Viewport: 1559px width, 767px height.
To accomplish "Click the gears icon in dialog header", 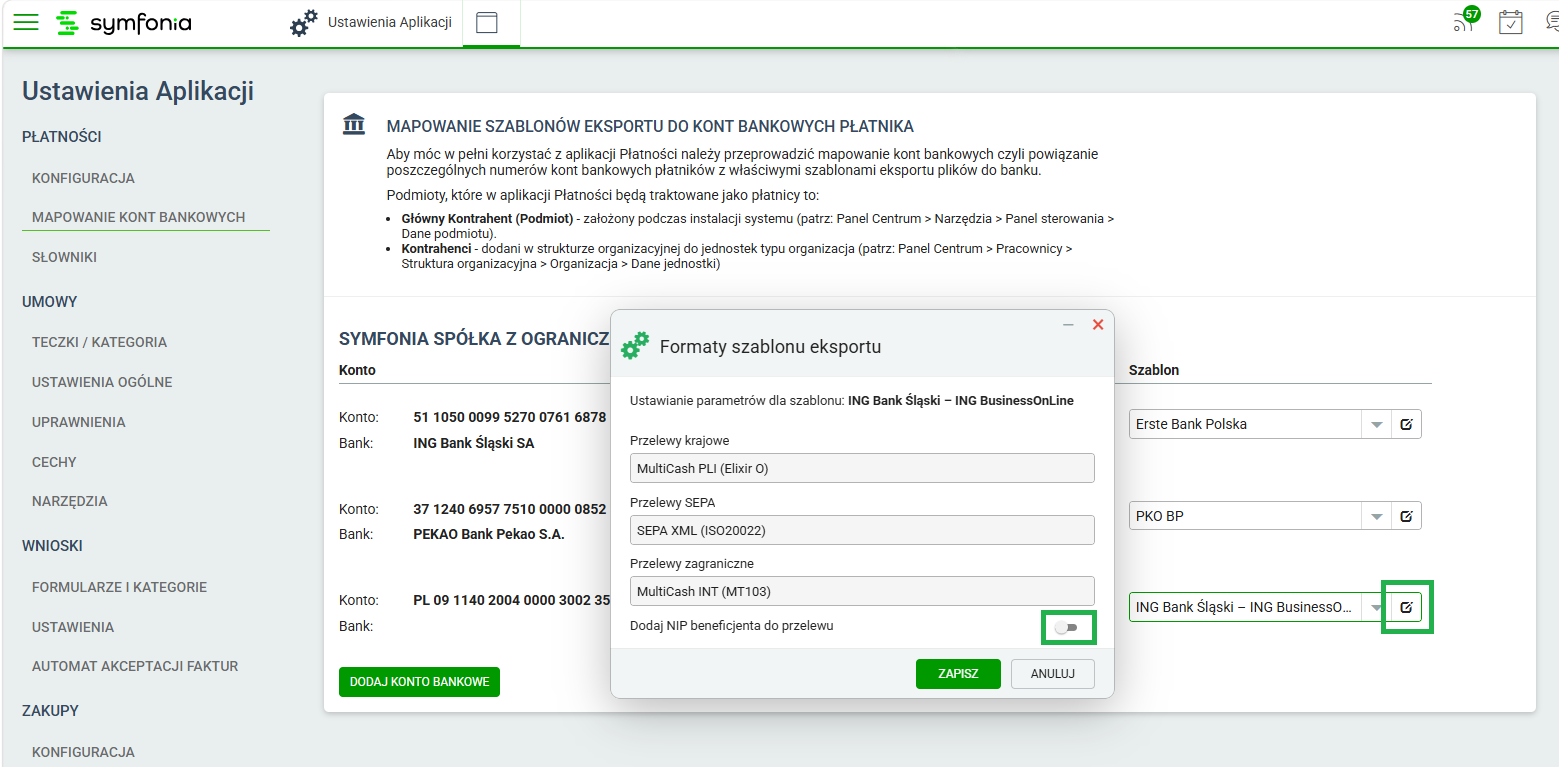I will point(635,346).
